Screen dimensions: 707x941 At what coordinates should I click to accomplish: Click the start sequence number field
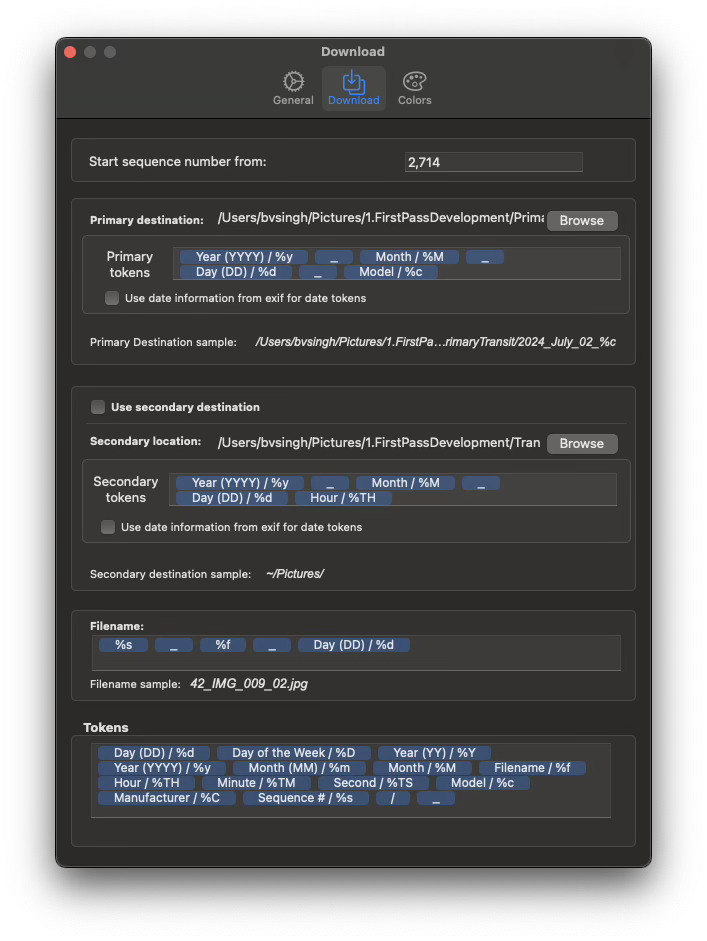click(x=493, y=162)
